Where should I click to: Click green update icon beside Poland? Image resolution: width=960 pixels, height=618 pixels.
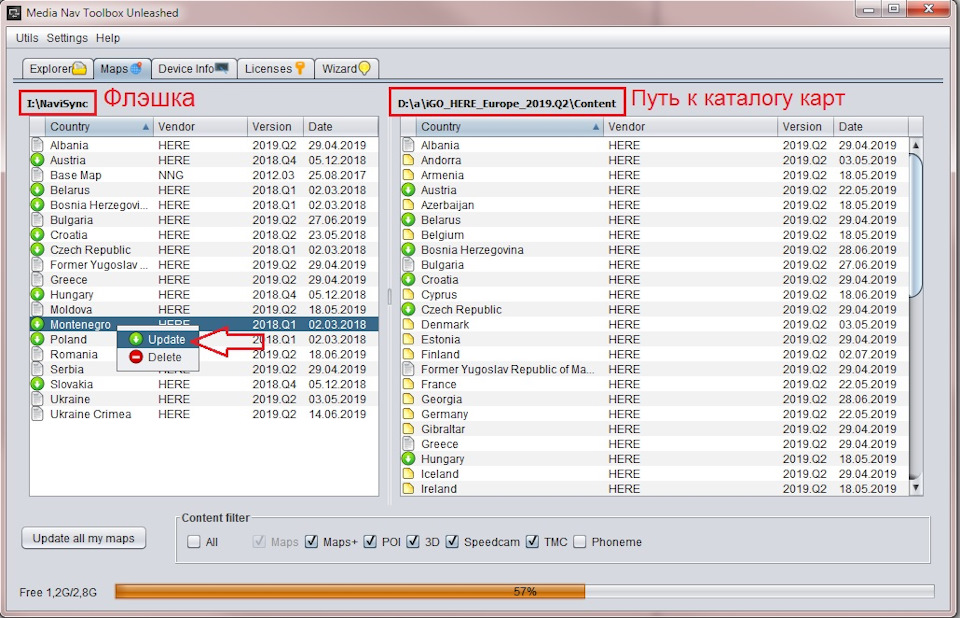[x=37, y=339]
